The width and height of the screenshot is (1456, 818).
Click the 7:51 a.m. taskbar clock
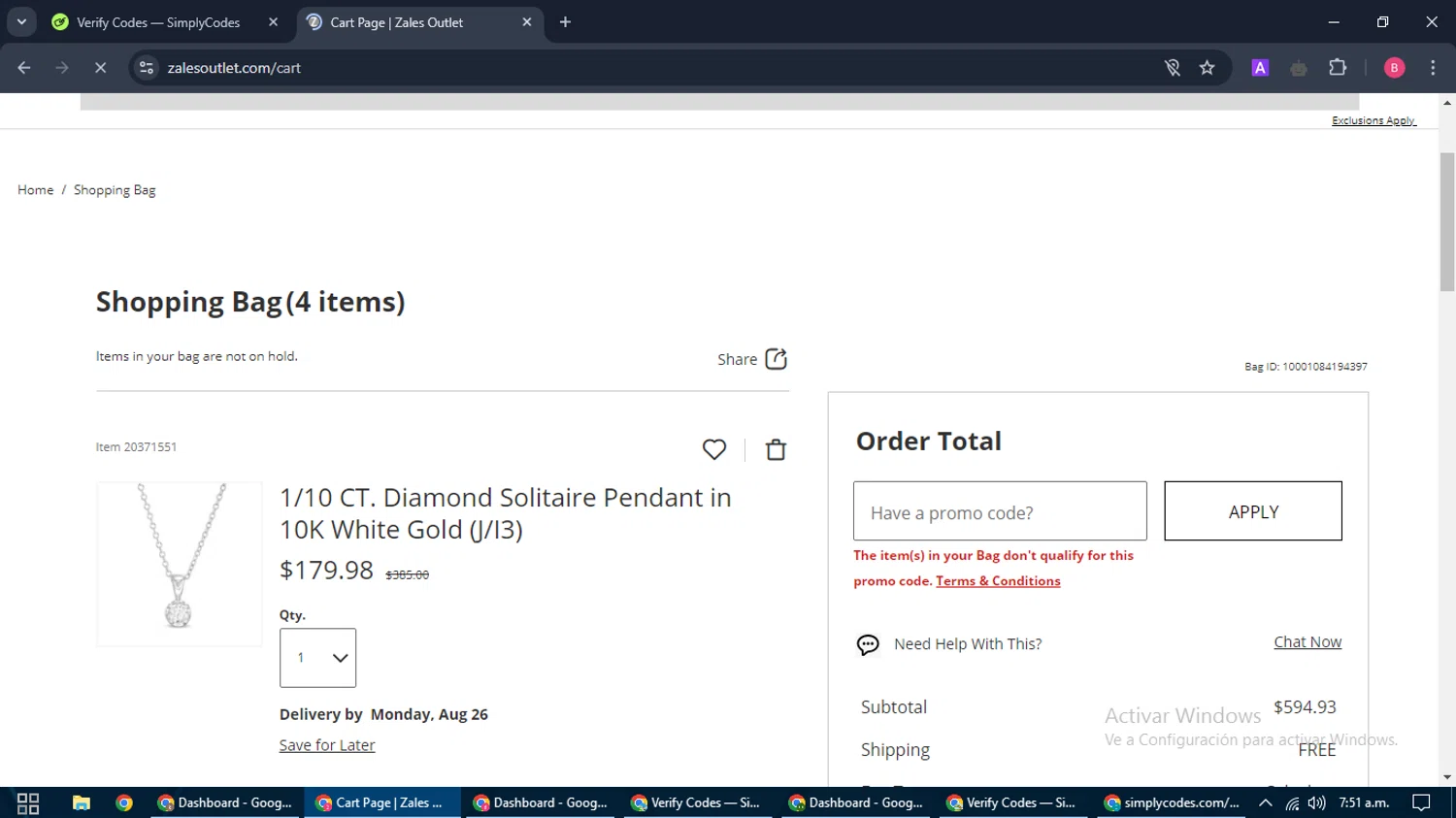coord(1364,803)
